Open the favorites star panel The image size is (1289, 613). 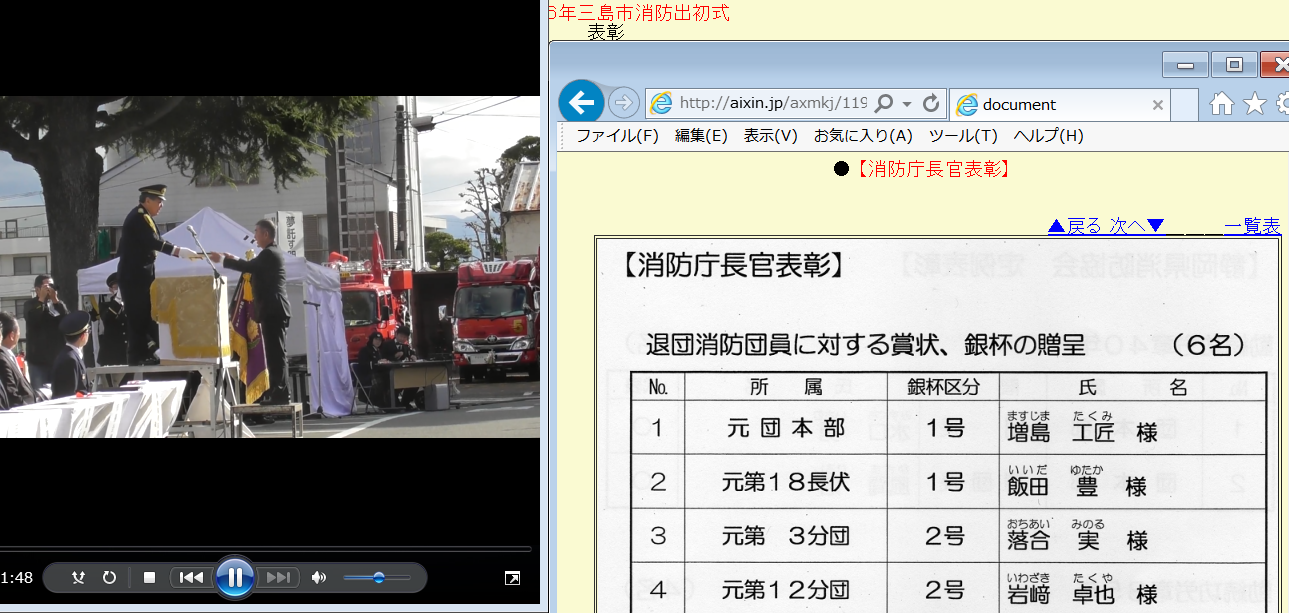[x=1254, y=103]
